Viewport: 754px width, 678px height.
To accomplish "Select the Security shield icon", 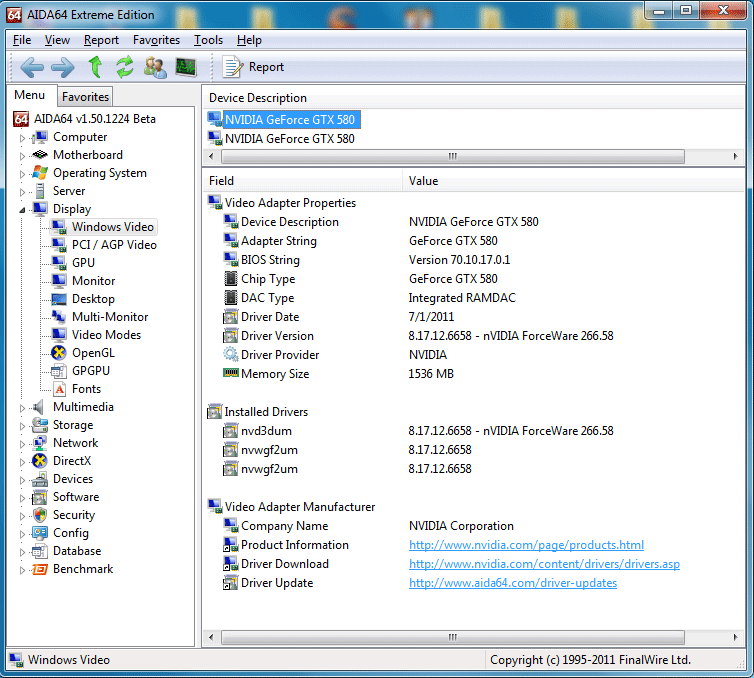I will click(40, 515).
